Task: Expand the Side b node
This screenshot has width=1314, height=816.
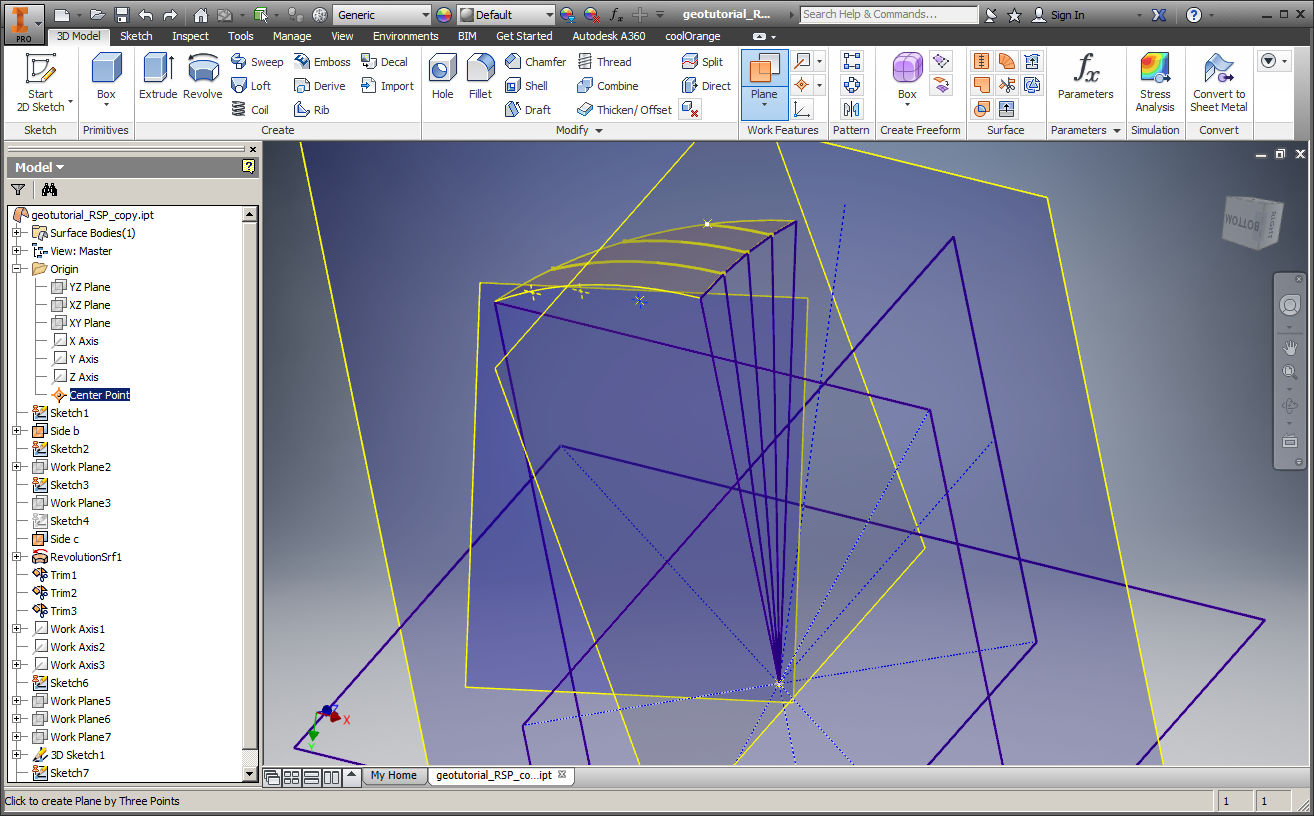Action: point(16,431)
